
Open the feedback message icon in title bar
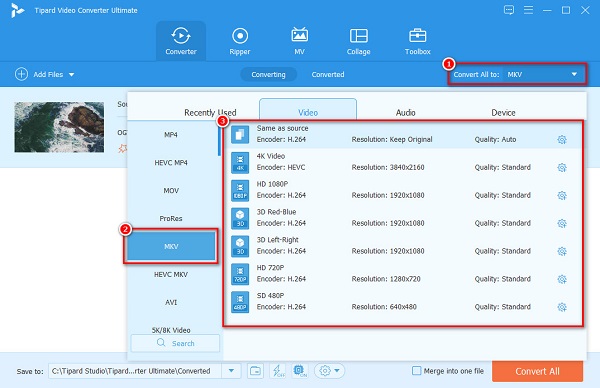click(x=509, y=10)
